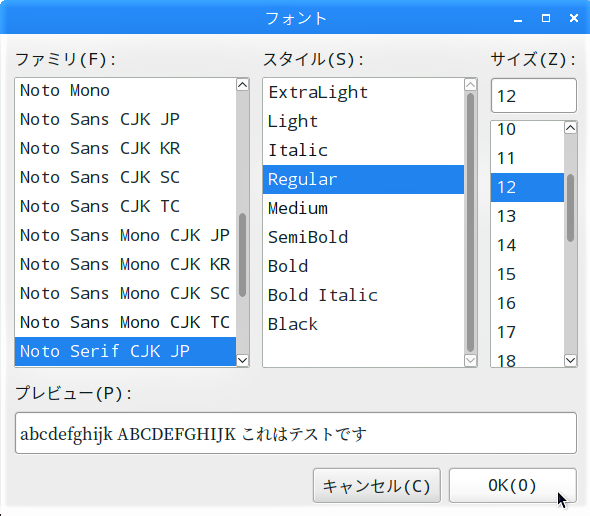Click family list scroll-down arrow
This screenshot has height=516, width=590.
click(243, 360)
